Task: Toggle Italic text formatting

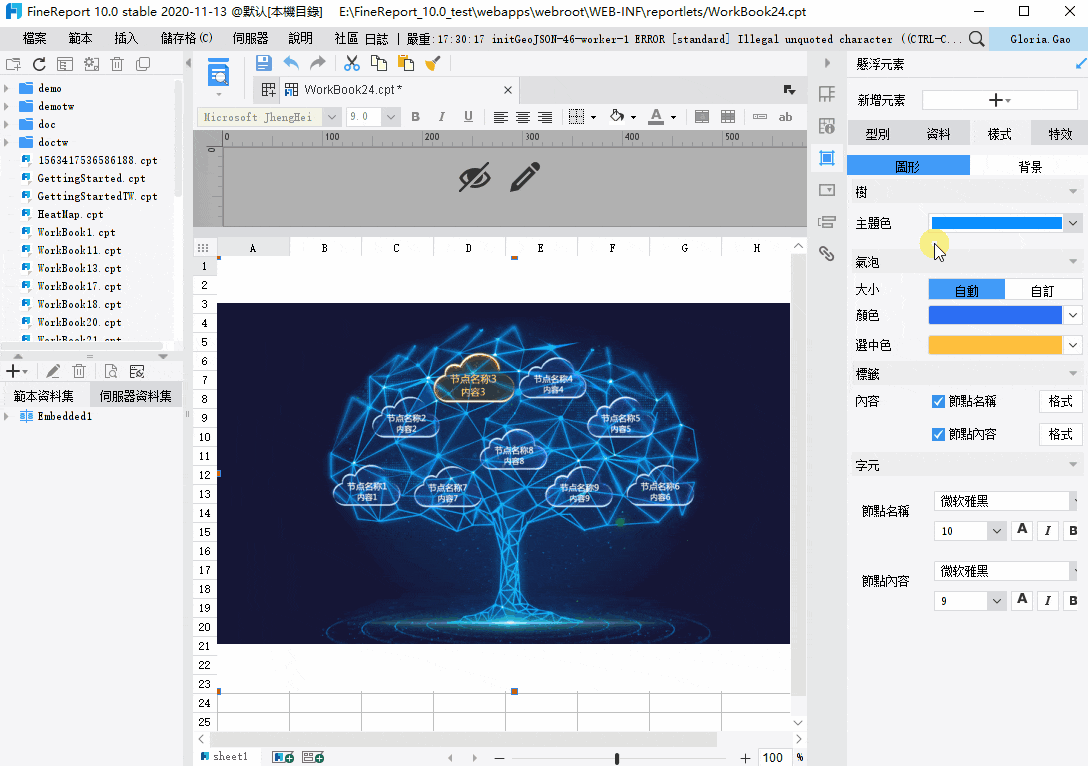Action: click(x=441, y=117)
